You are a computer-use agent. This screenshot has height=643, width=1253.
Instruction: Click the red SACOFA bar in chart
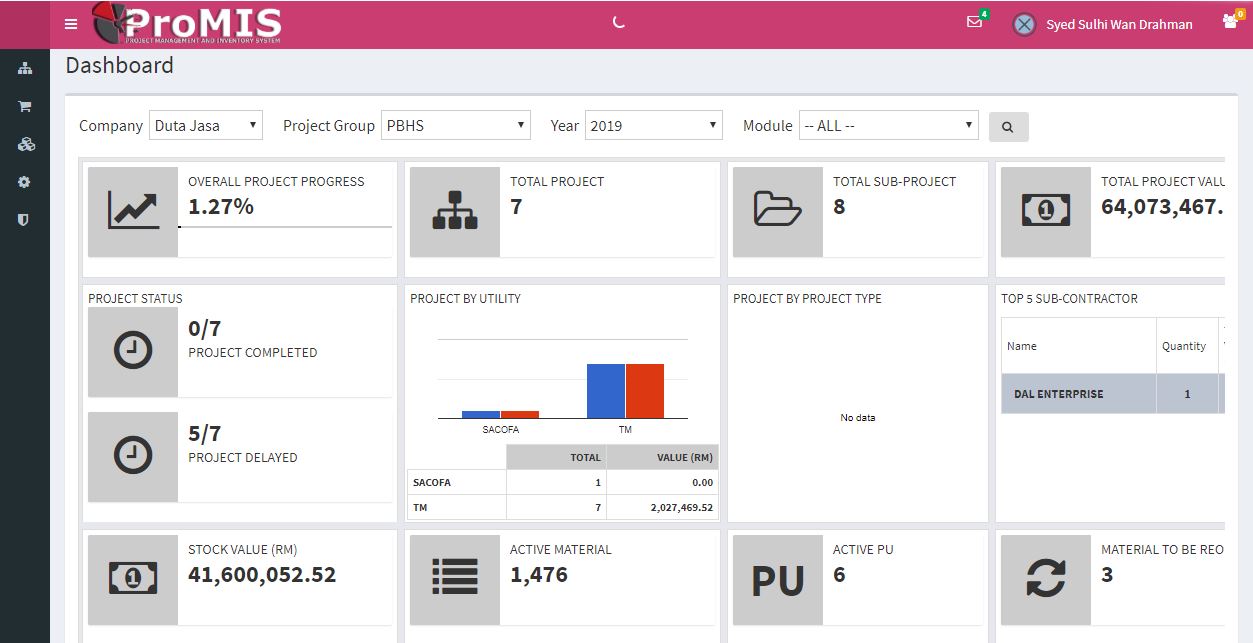click(x=520, y=414)
